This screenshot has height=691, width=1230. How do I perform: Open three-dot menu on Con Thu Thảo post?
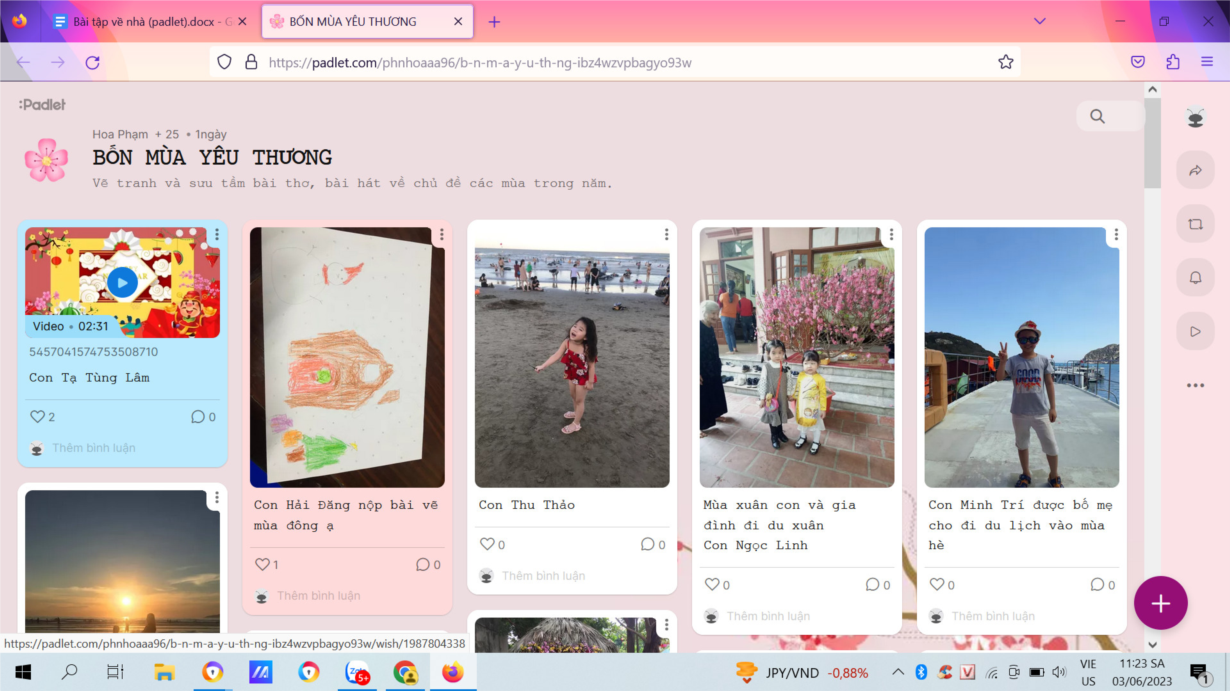click(x=666, y=235)
